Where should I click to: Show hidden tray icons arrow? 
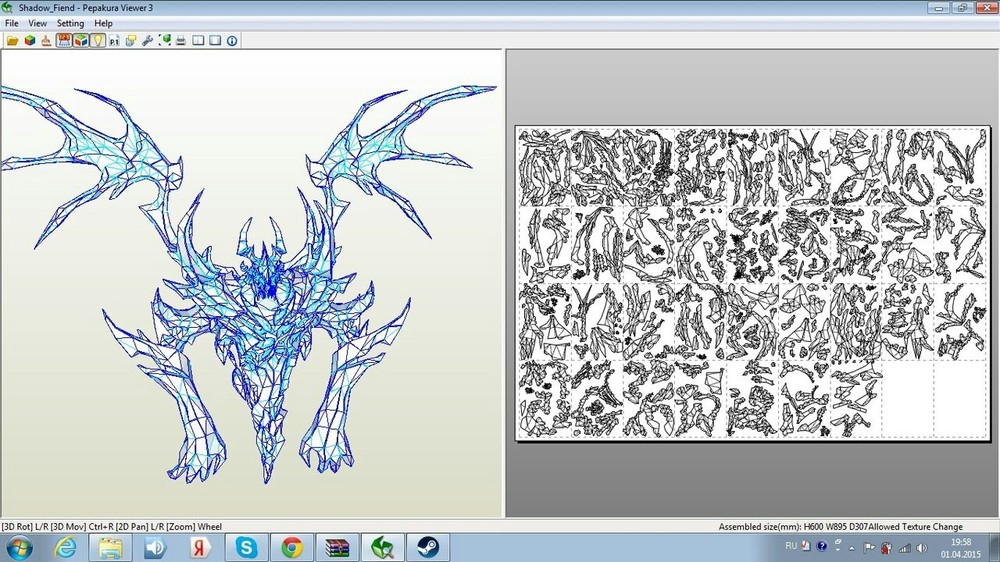(851, 548)
